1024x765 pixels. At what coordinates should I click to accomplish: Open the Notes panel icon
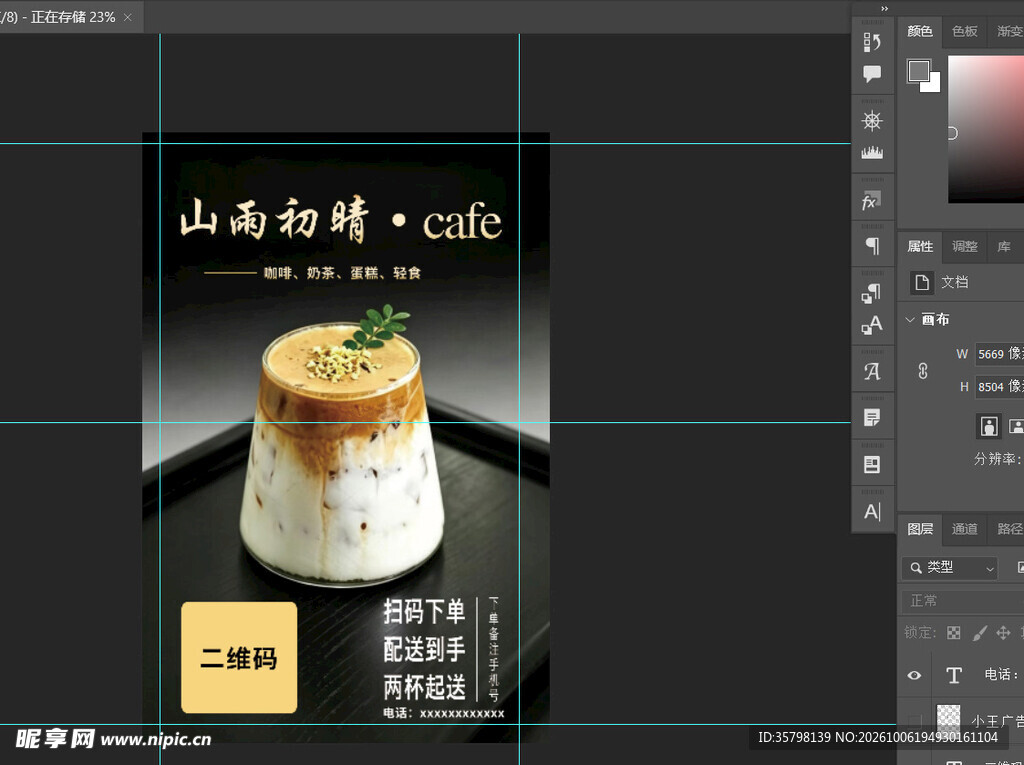click(872, 417)
